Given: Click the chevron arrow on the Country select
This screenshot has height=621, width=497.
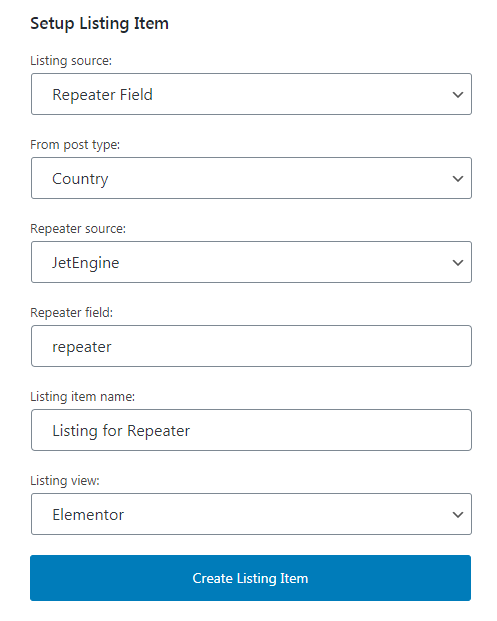Looking at the screenshot, I should tap(458, 179).
